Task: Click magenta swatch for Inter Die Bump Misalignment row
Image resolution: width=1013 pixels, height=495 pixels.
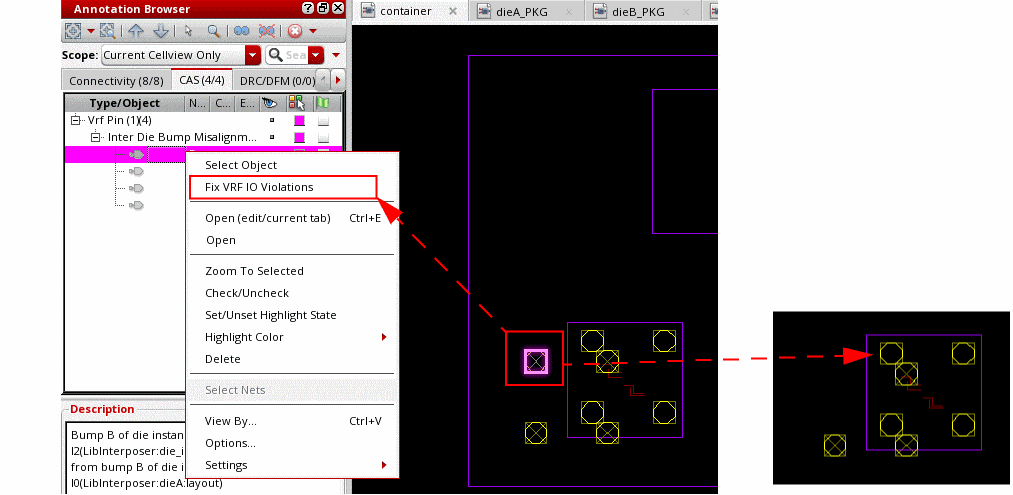Action: [x=299, y=137]
